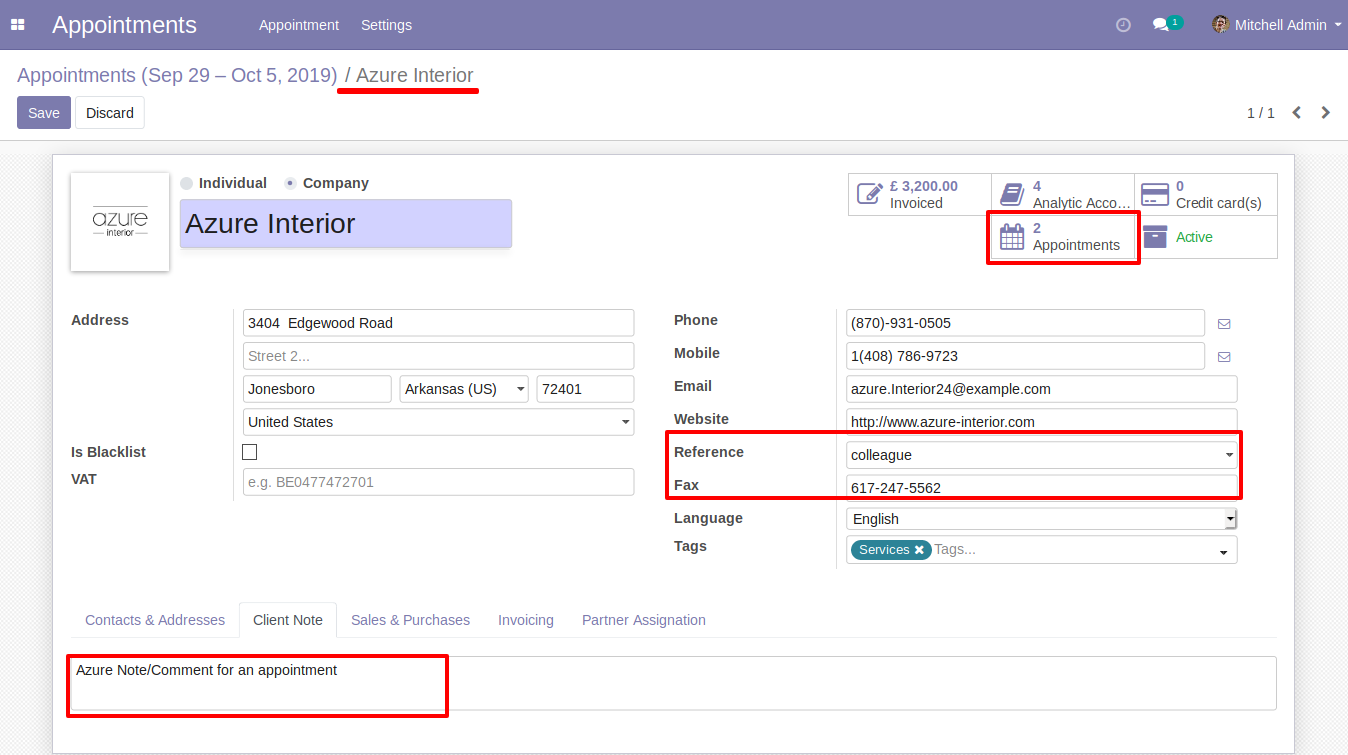
Task: Open the apps grid menu icon
Action: click(18, 25)
